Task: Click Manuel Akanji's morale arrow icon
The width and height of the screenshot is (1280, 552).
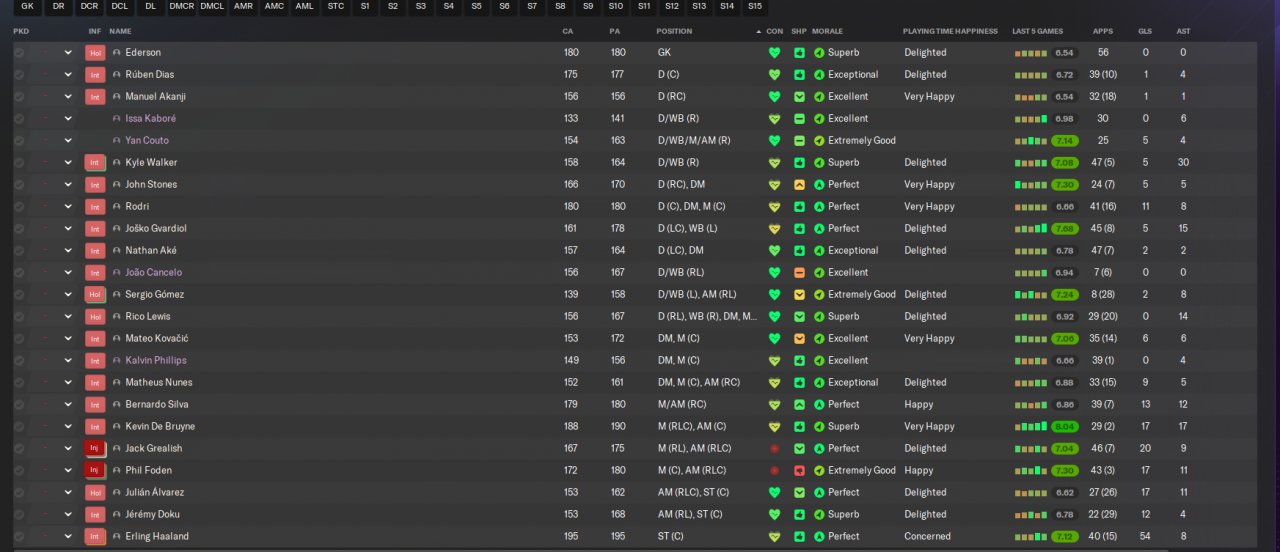Action: pos(819,96)
